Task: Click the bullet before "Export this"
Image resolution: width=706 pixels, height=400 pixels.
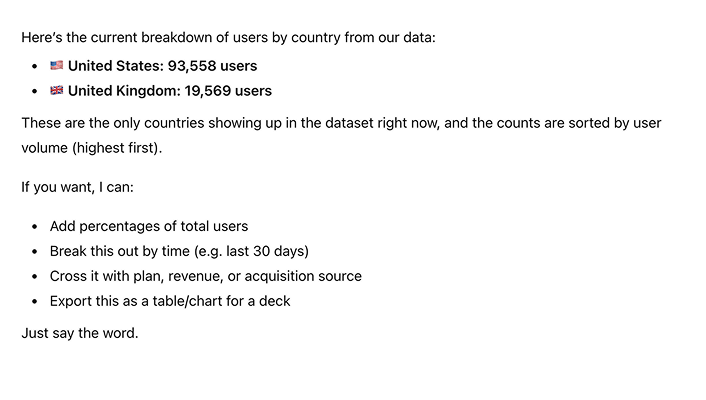Action: point(36,301)
